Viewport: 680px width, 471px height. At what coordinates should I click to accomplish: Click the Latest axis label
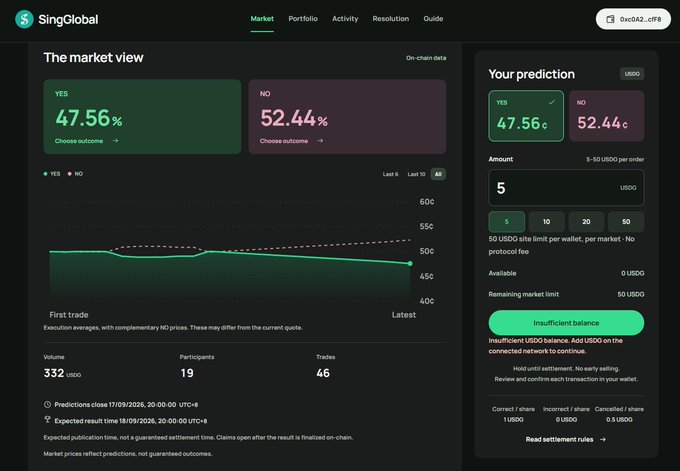(x=404, y=315)
